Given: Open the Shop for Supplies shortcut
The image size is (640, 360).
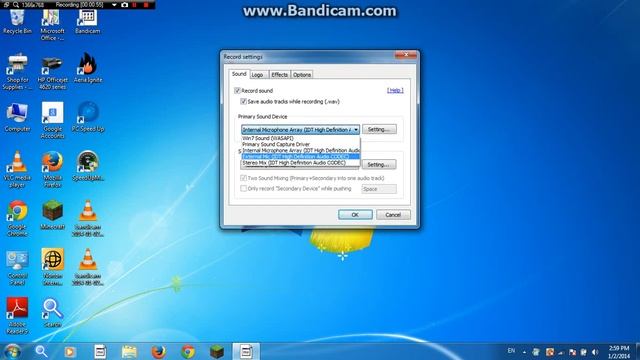Looking at the screenshot, I should tap(17, 72).
